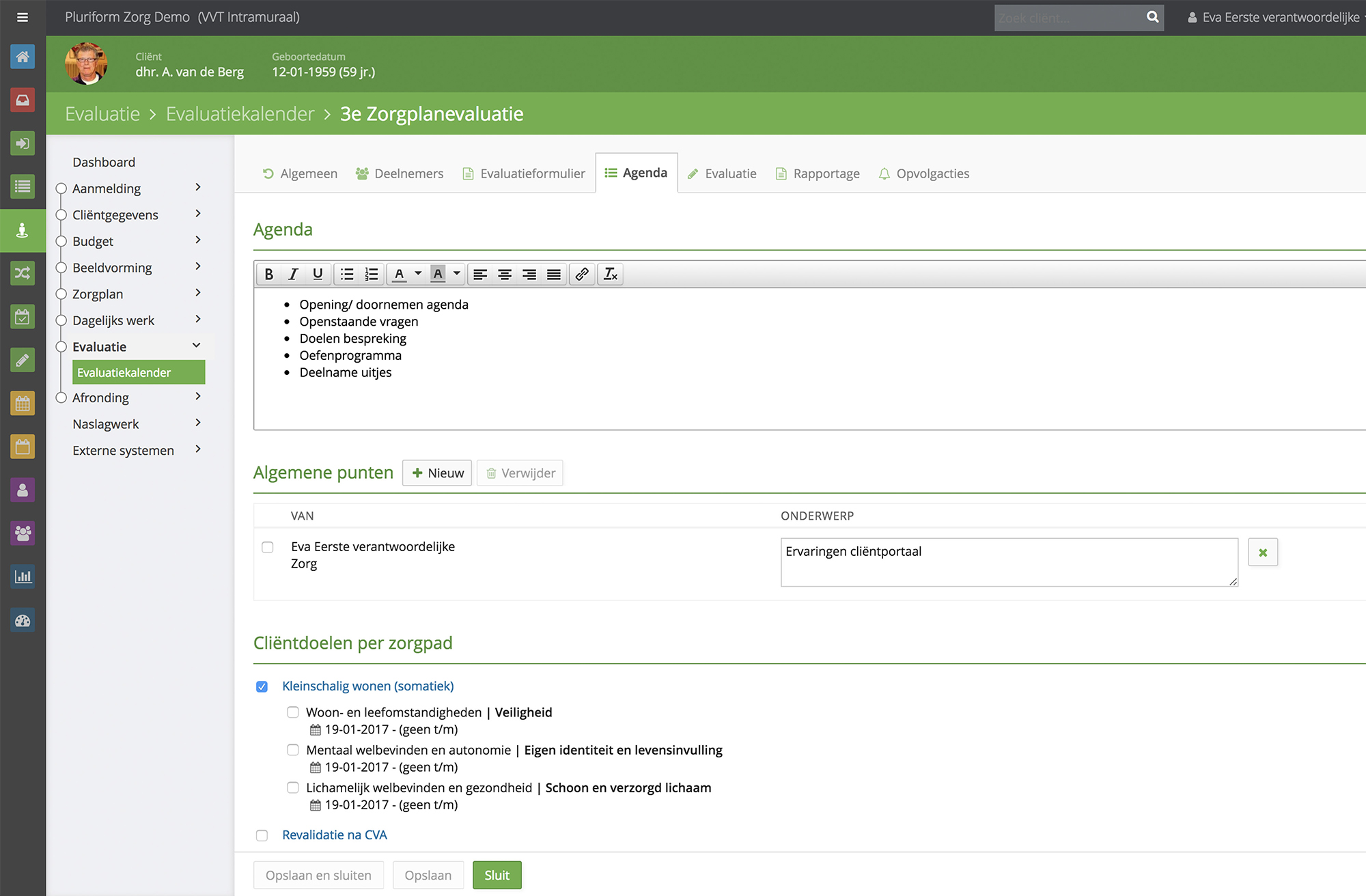Check Eigen identiteit en levensinvulling goal

click(293, 750)
